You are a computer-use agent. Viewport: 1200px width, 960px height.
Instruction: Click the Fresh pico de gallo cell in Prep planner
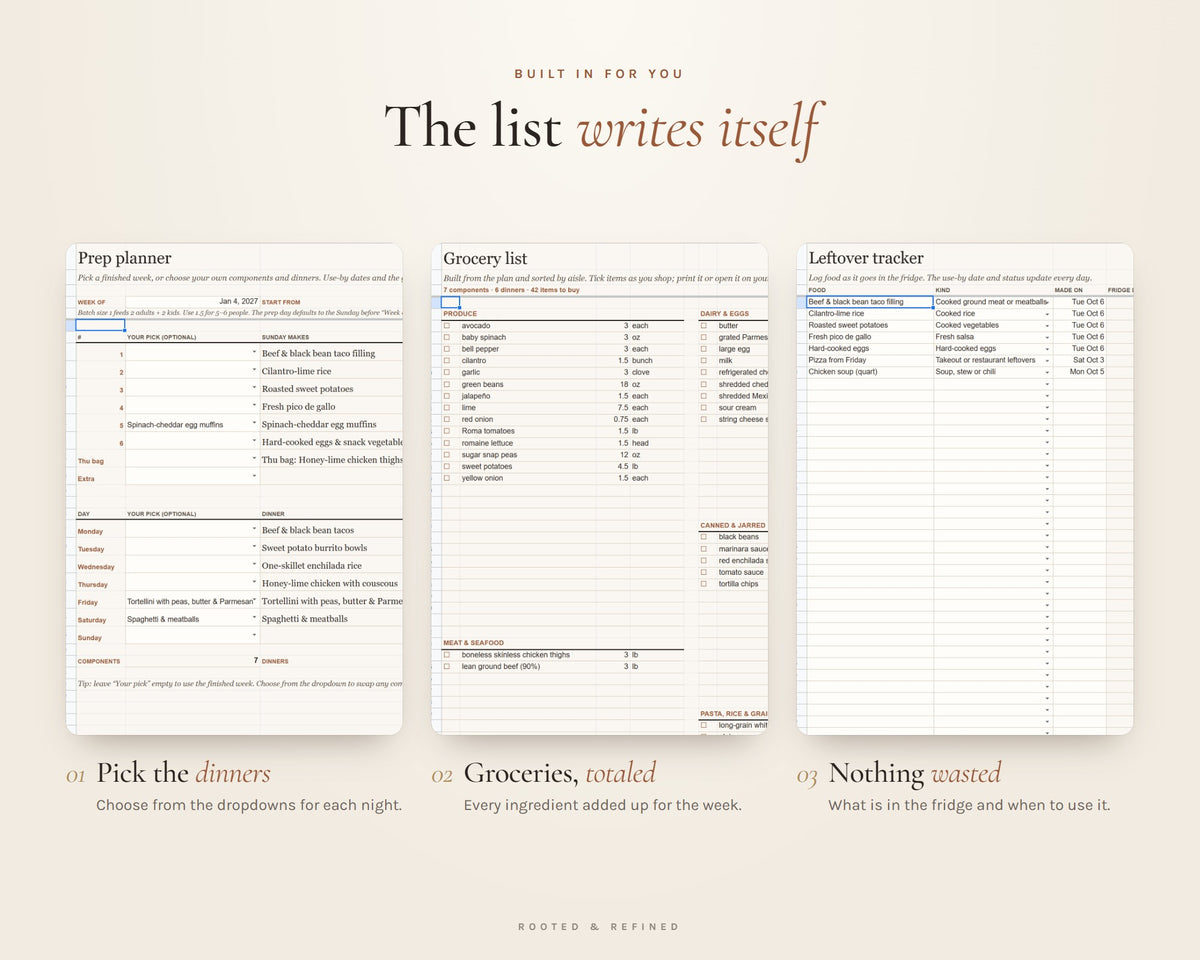[x=298, y=407]
